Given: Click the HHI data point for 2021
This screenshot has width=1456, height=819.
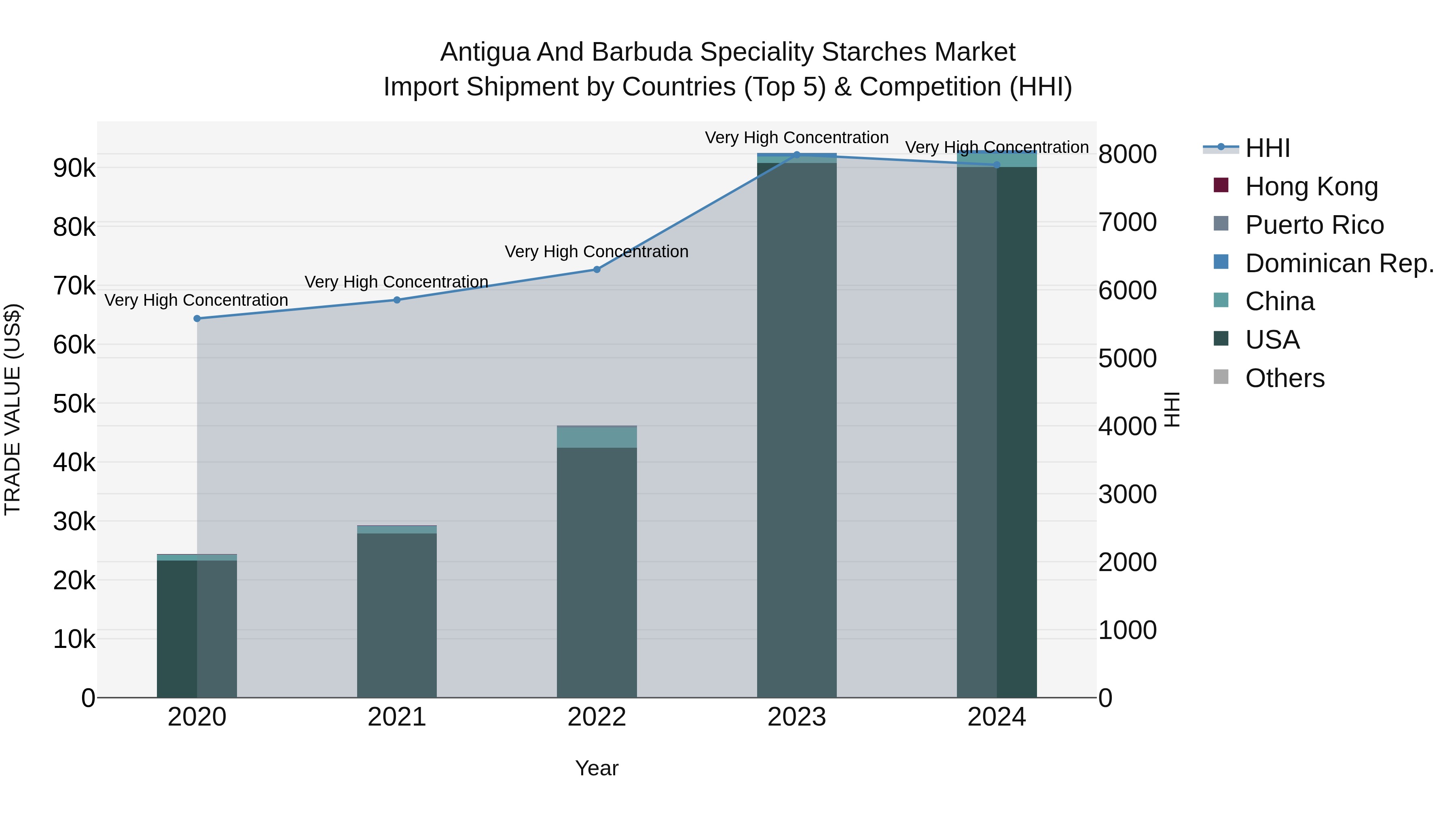Looking at the screenshot, I should point(397,300).
